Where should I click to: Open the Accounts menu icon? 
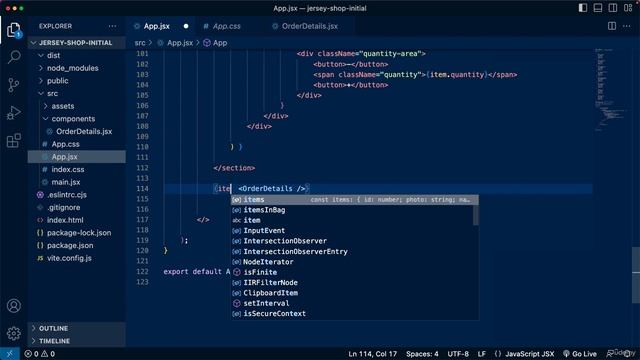14,306
